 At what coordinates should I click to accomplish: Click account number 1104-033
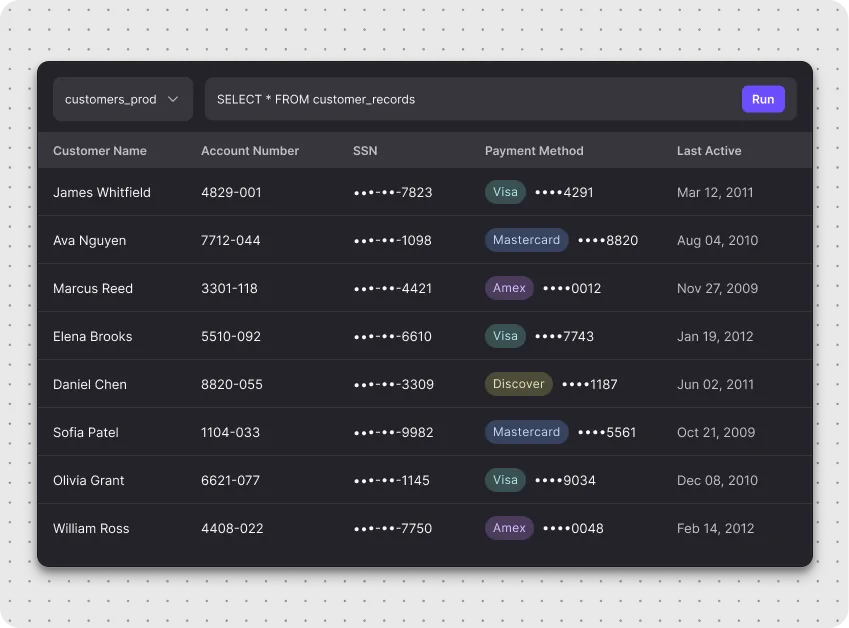(x=230, y=432)
